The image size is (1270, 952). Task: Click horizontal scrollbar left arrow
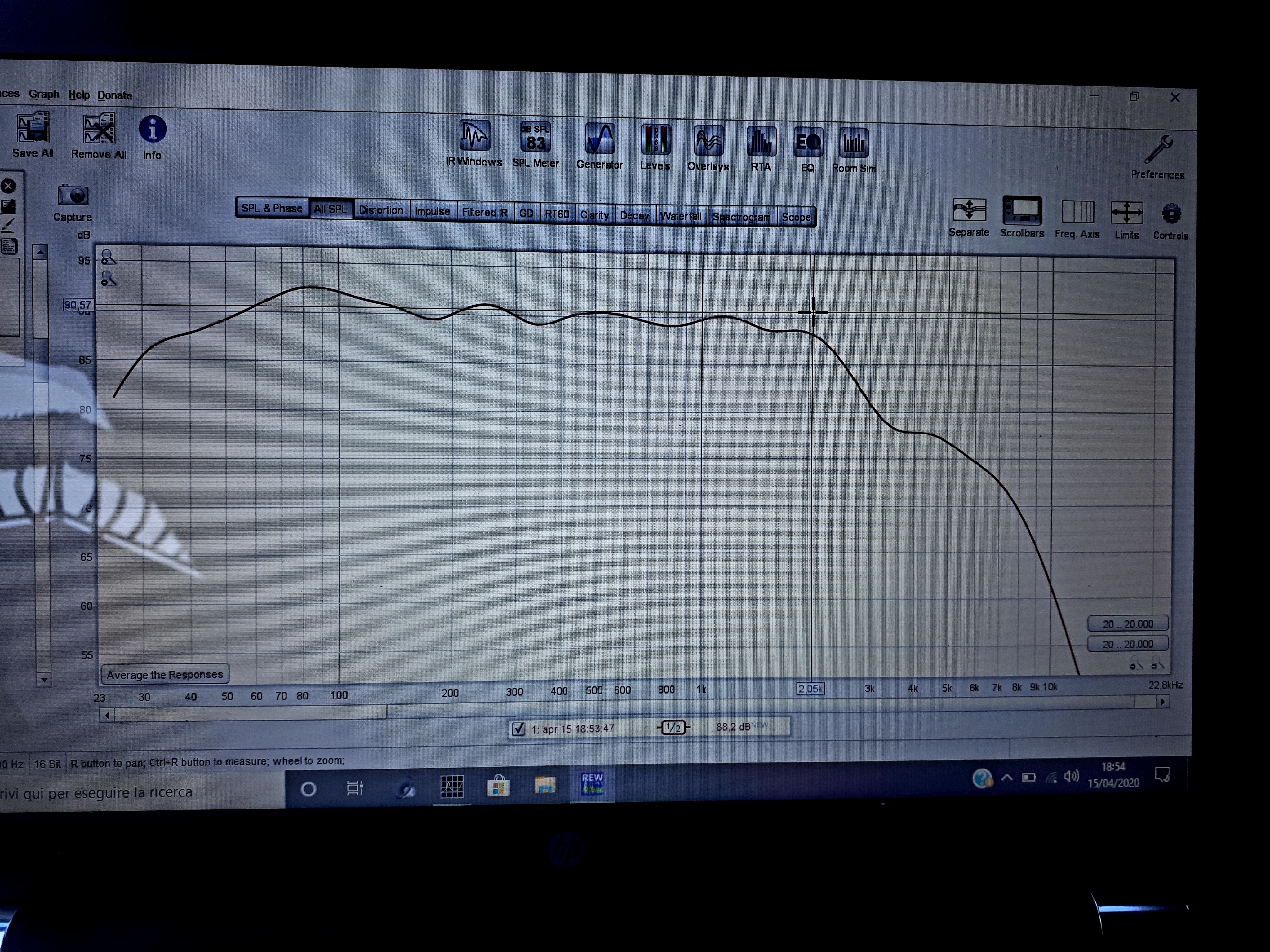coord(107,715)
